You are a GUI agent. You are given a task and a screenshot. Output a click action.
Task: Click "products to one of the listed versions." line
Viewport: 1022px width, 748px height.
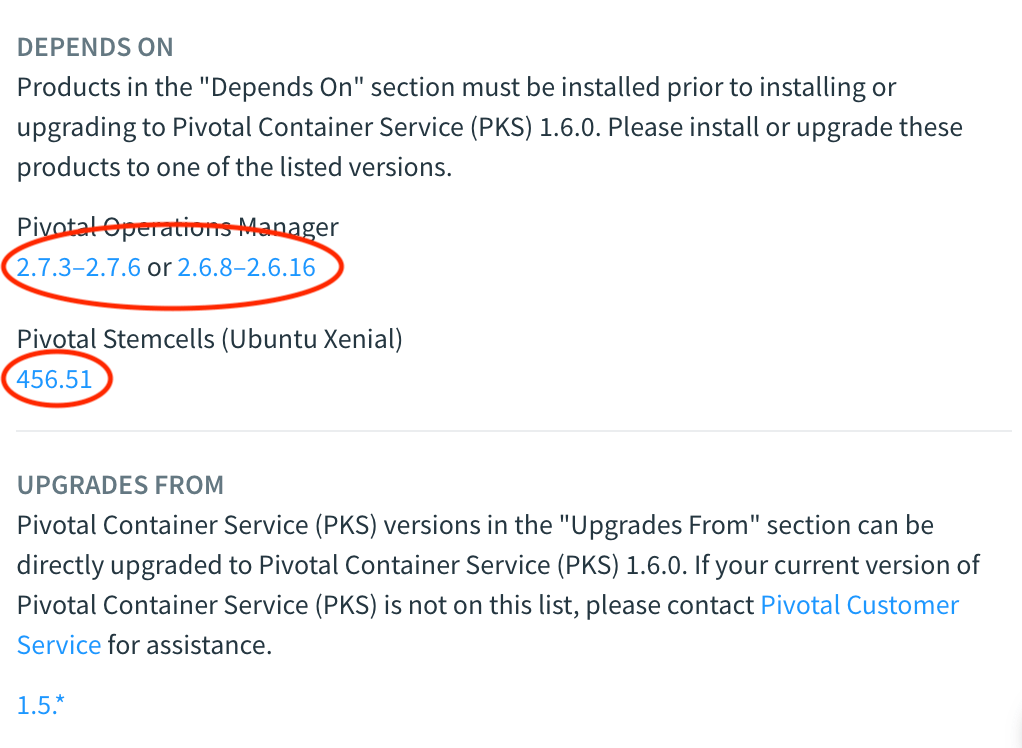pos(234,167)
